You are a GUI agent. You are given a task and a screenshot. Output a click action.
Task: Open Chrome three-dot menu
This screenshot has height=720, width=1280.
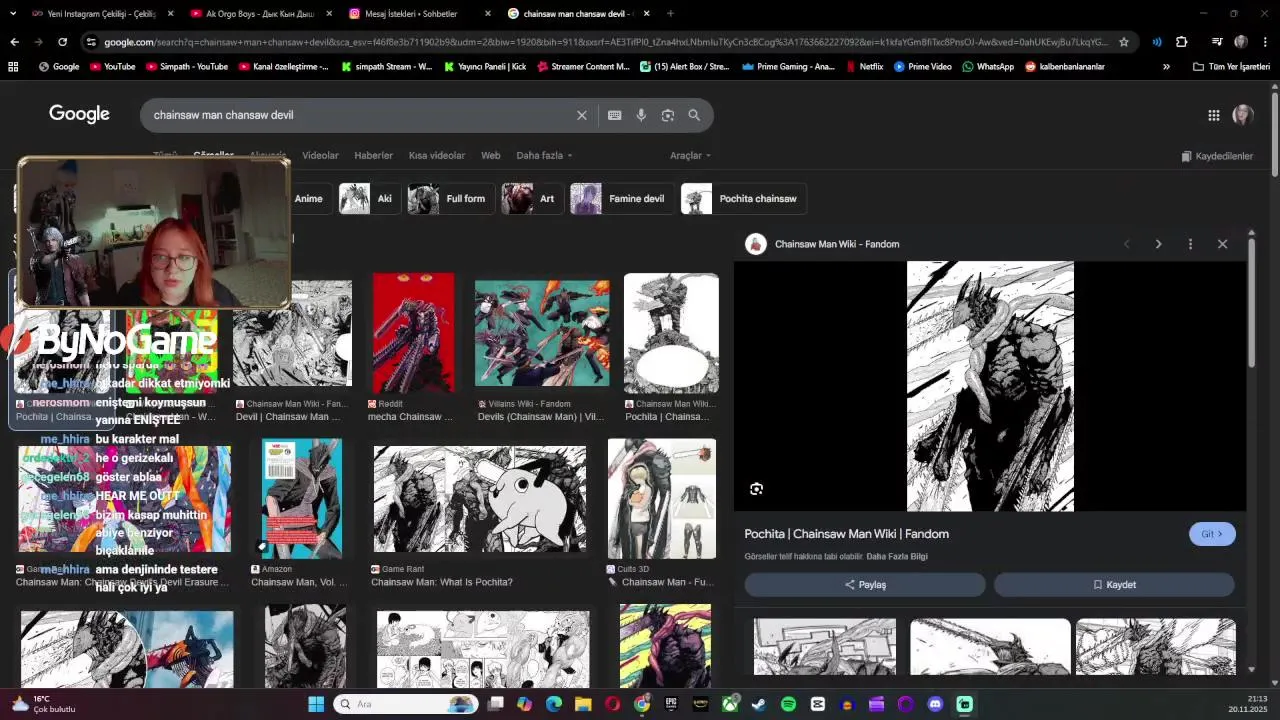click(x=1265, y=42)
